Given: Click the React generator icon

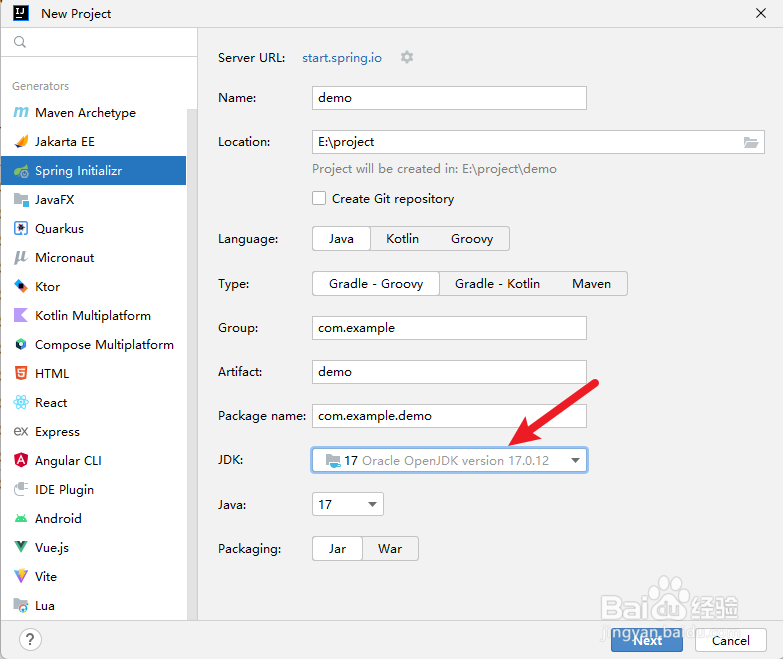Looking at the screenshot, I should pos(21,403).
